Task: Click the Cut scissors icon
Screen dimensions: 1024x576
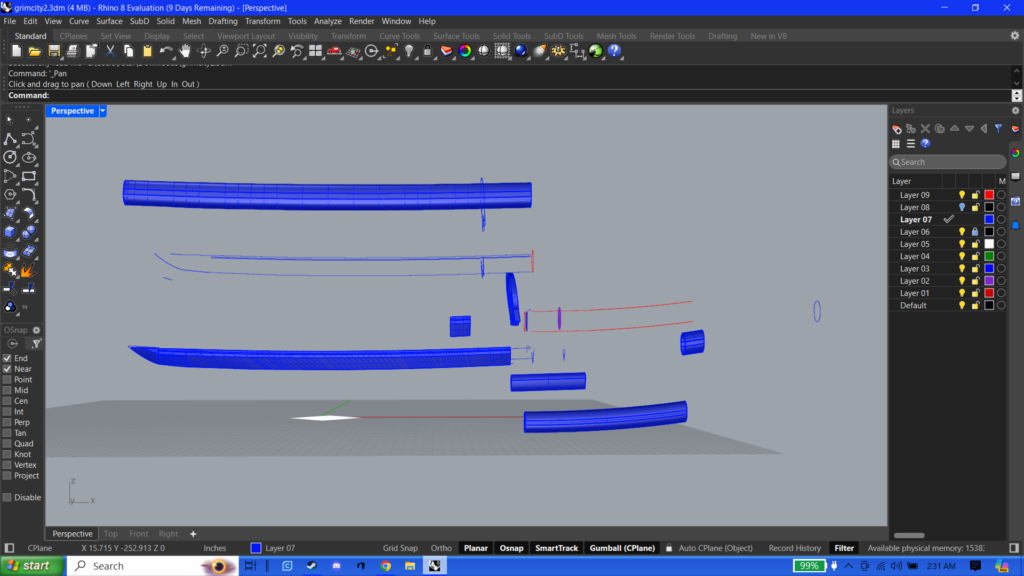Action: pos(110,51)
